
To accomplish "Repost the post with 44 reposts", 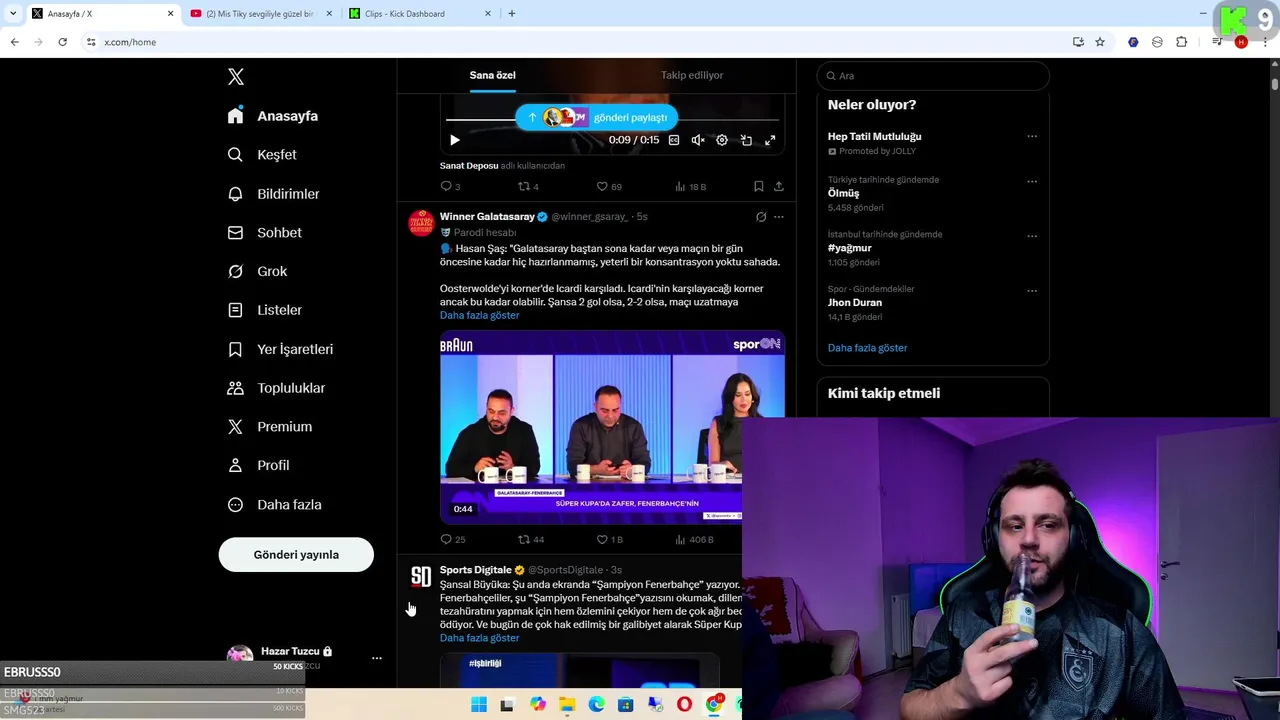I will [531, 540].
